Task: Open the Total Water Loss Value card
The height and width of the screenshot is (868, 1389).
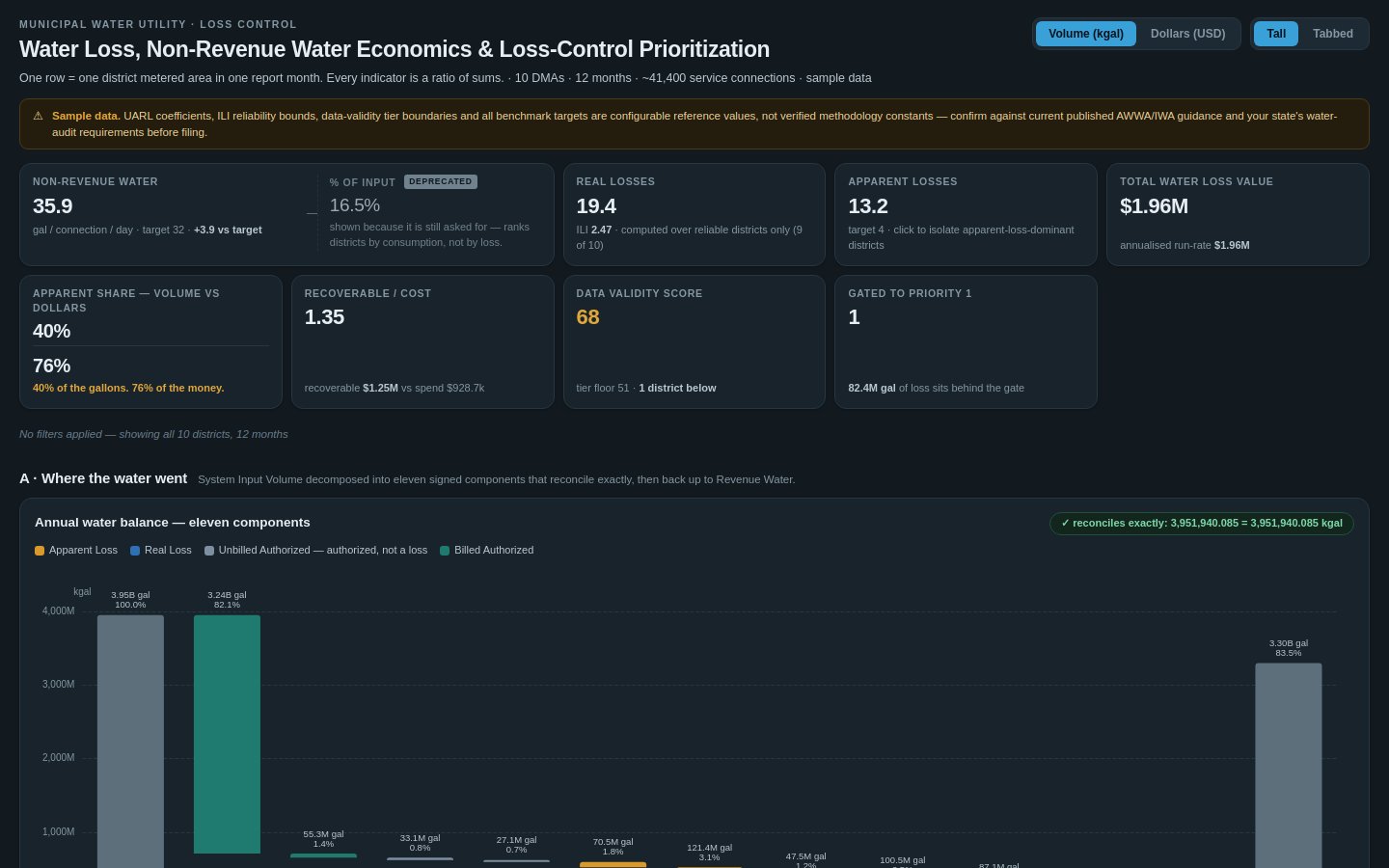Action: [x=1238, y=214]
